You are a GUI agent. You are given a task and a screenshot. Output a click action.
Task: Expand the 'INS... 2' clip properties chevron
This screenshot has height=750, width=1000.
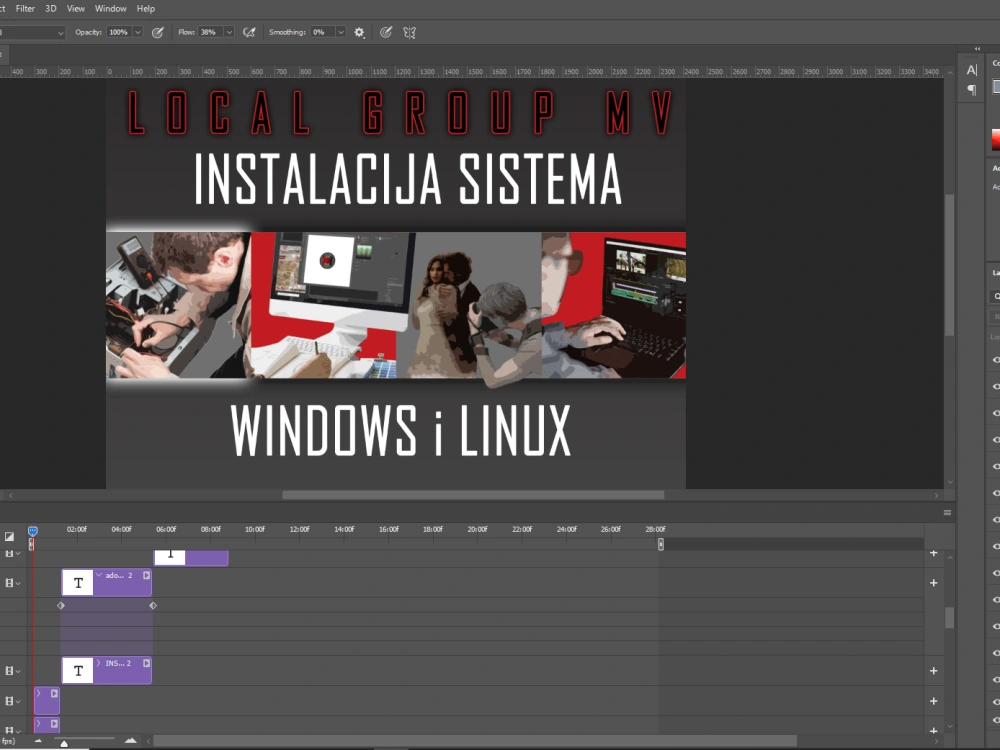click(99, 663)
